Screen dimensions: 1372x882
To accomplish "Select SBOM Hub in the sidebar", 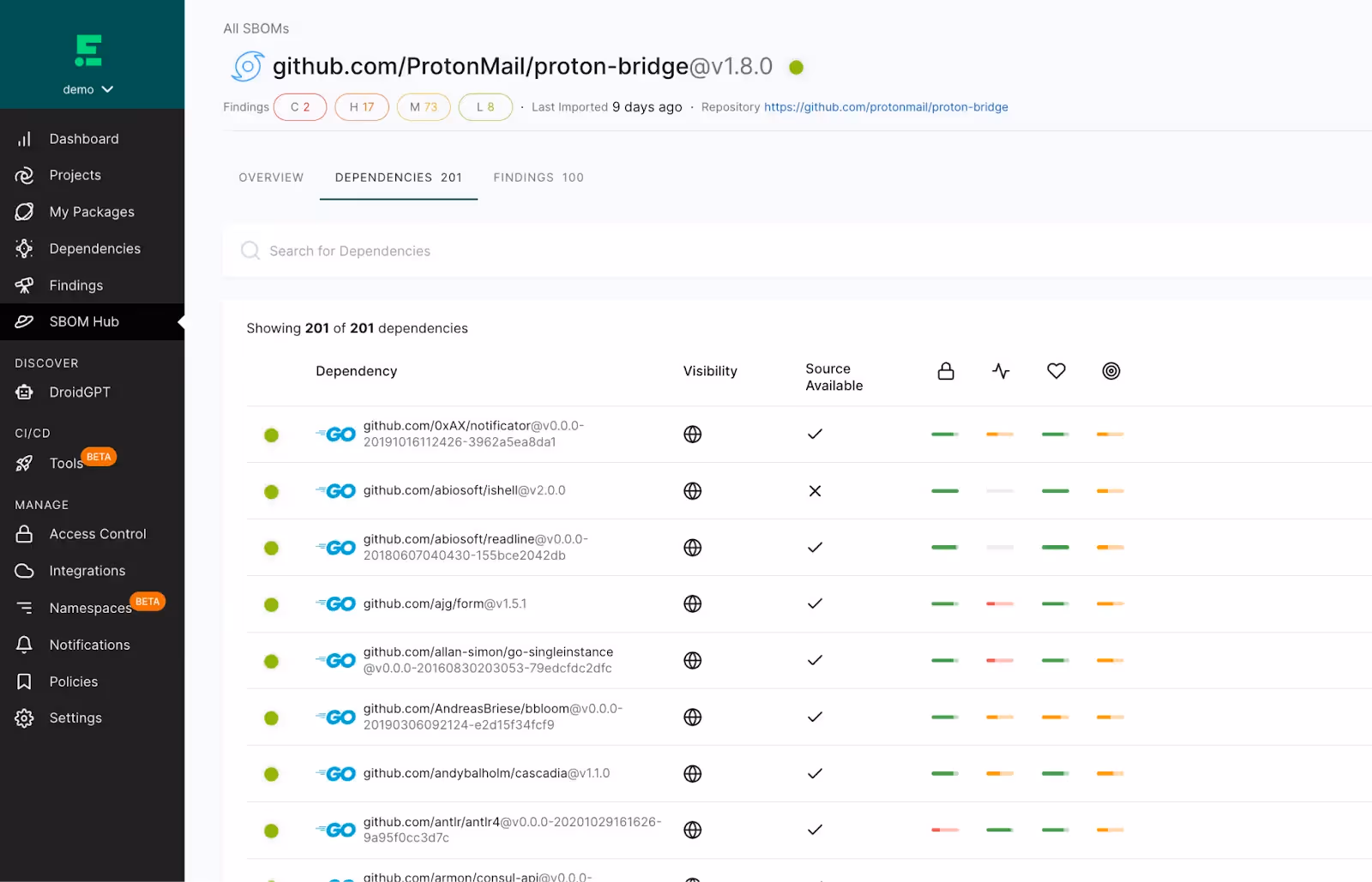I will coord(92,321).
